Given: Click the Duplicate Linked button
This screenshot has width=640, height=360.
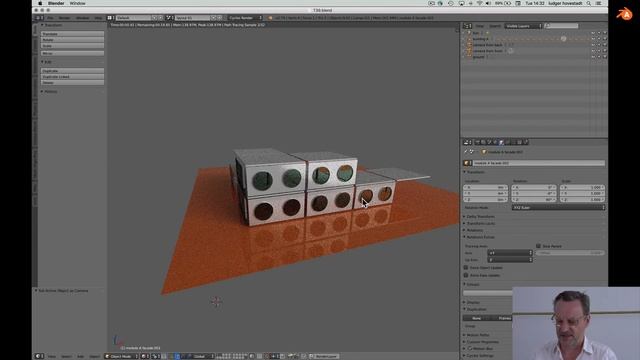Looking at the screenshot, I should click(x=72, y=77).
